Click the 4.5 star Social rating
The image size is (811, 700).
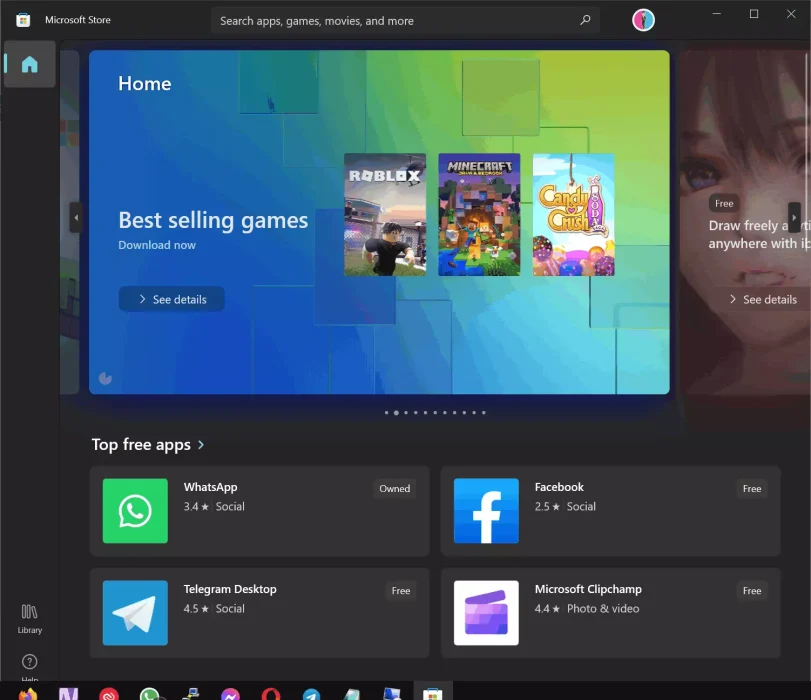click(x=214, y=608)
